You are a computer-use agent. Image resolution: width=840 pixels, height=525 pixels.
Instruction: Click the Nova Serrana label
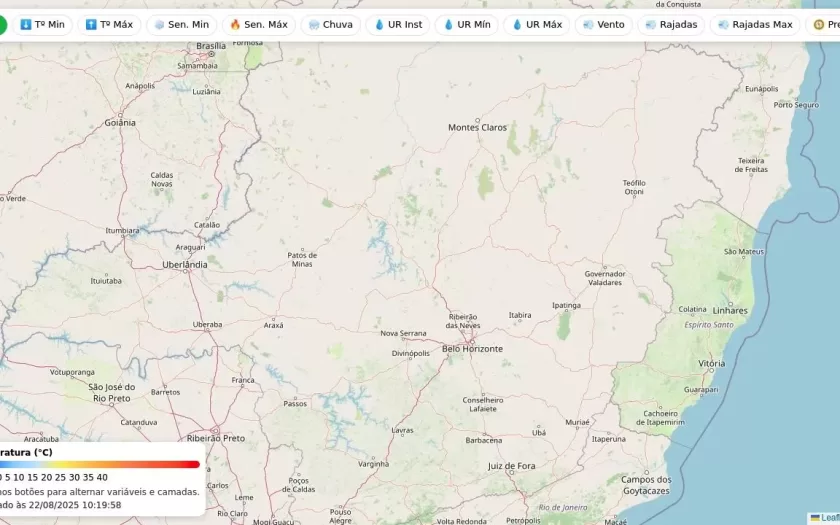click(403, 333)
